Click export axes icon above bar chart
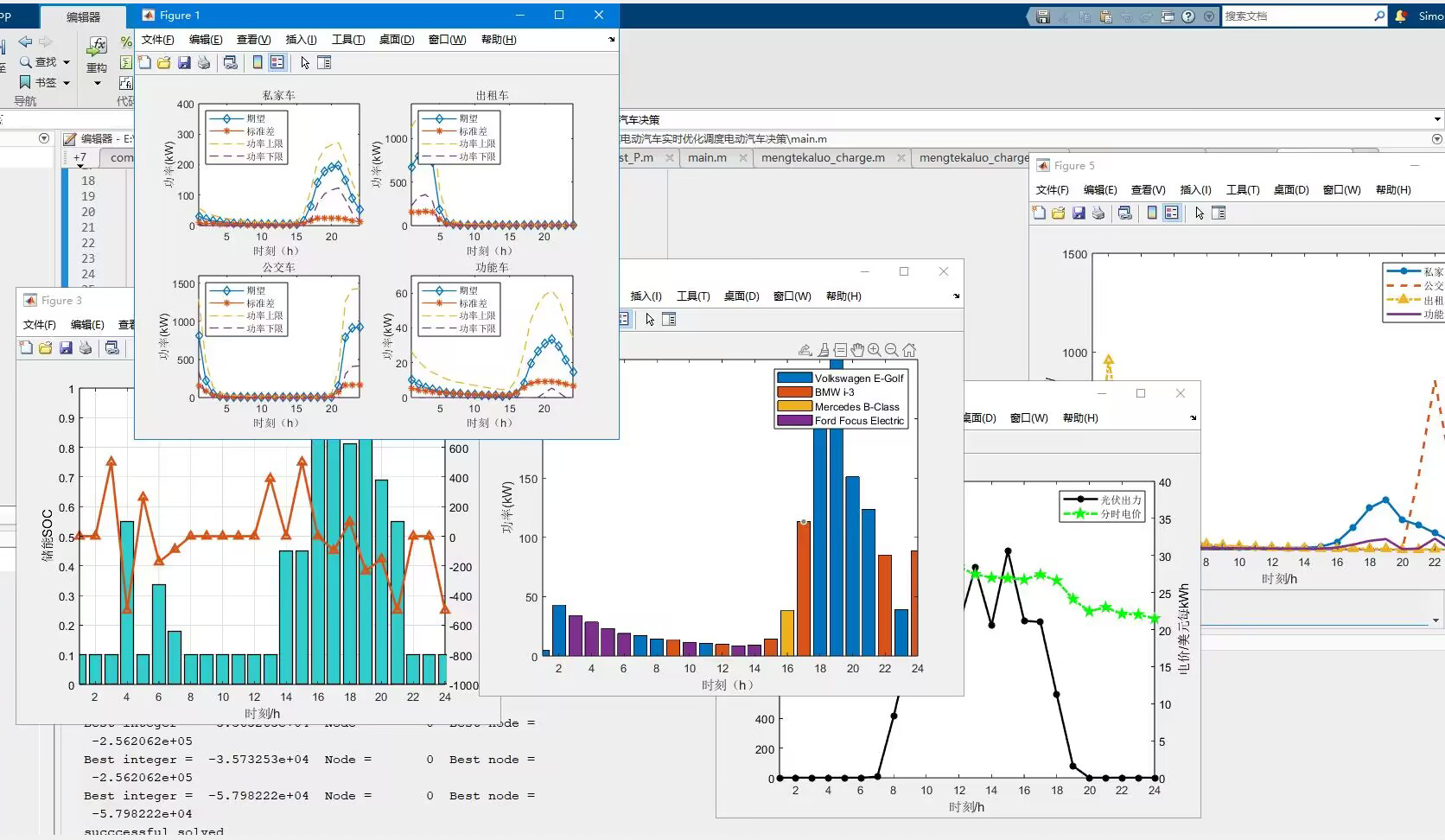The width and height of the screenshot is (1445, 840). click(x=805, y=350)
